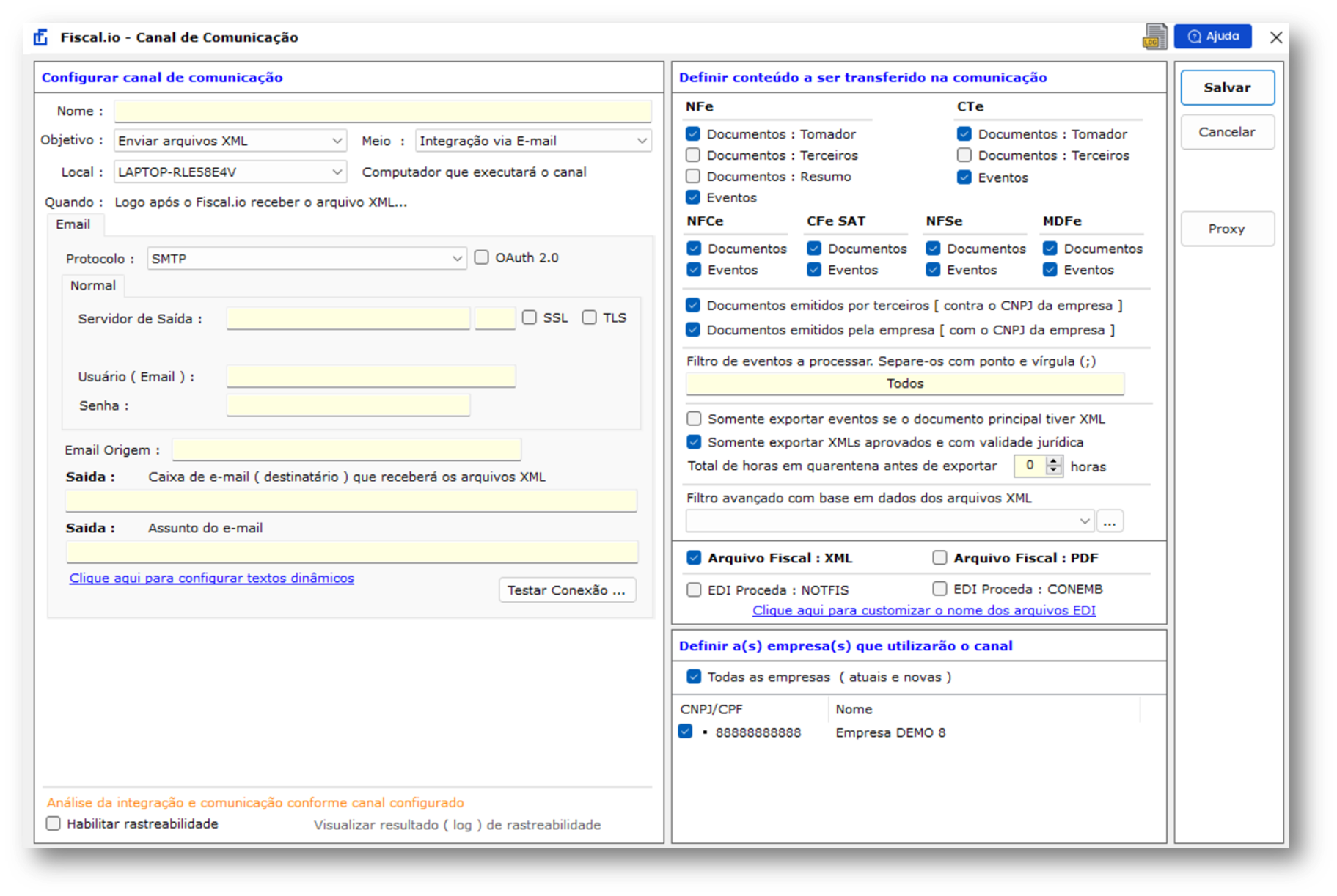
Task: Toggle MDFe Eventos checkbox
Action: 1050,270
